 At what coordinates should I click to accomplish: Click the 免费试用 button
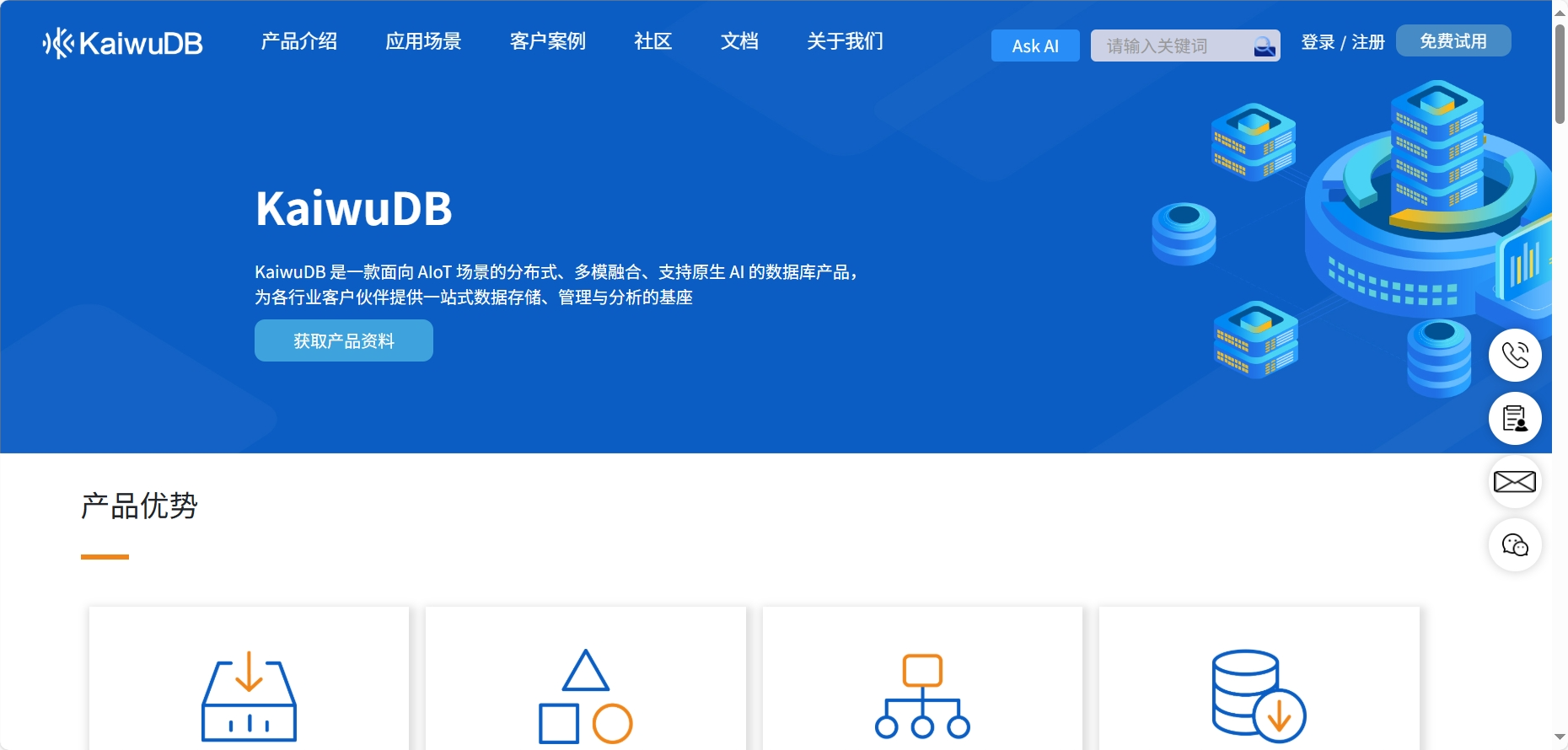pos(1453,40)
